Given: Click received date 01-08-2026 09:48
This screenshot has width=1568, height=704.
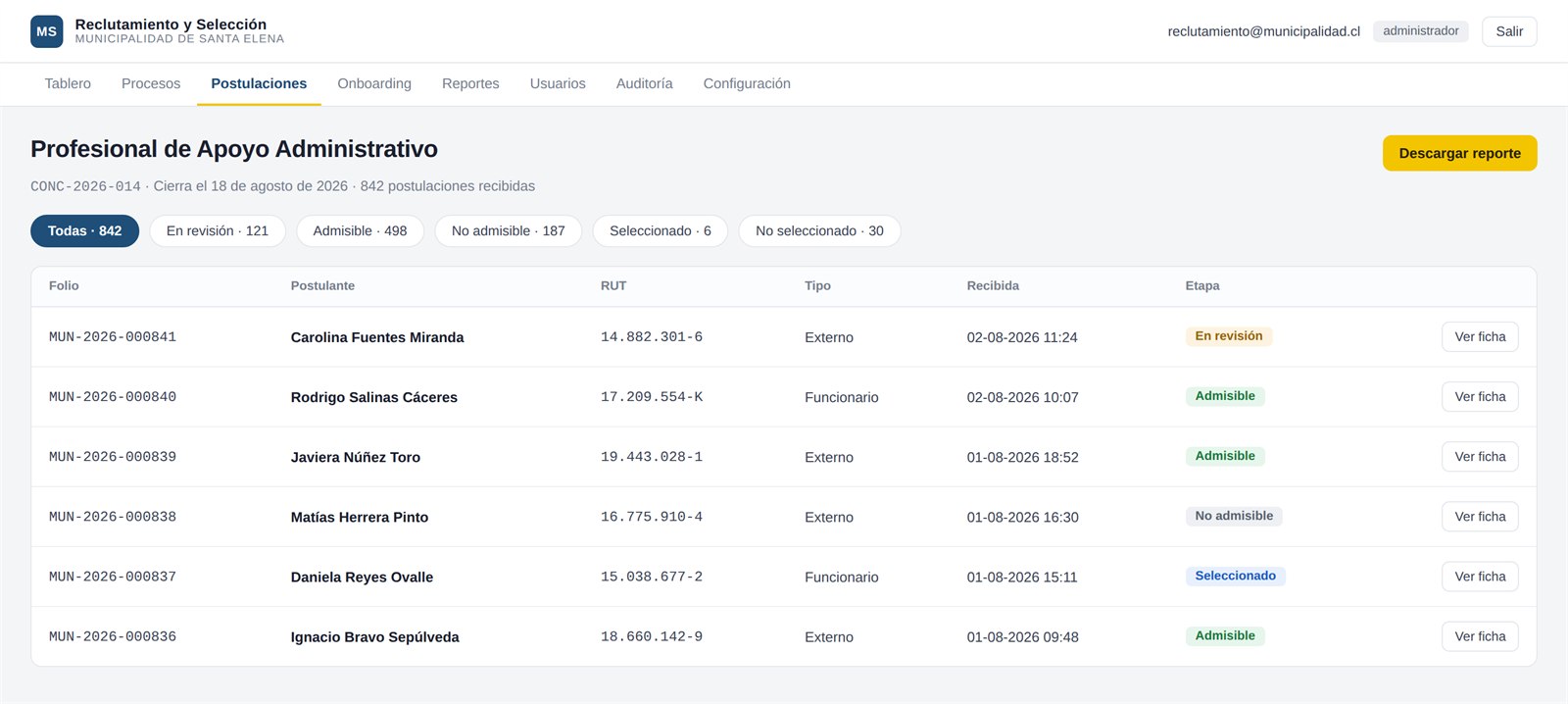Looking at the screenshot, I should 1022,636.
